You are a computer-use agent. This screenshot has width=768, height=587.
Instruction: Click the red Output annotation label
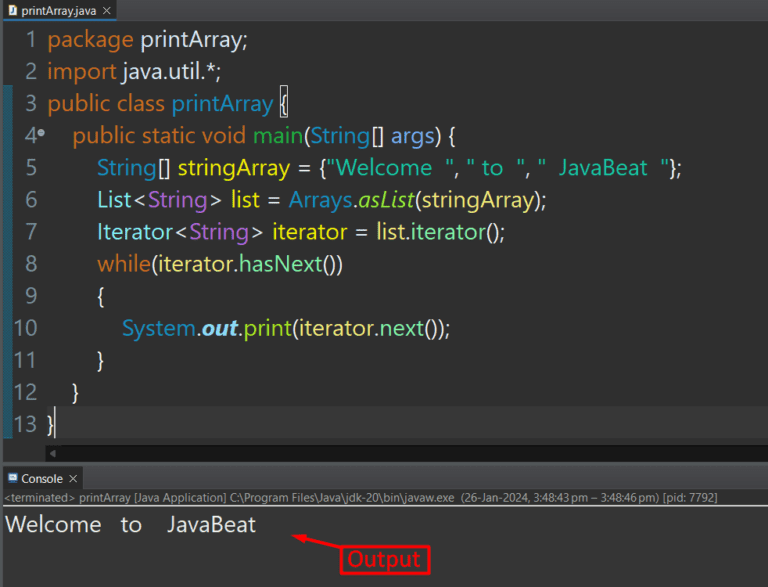point(386,559)
